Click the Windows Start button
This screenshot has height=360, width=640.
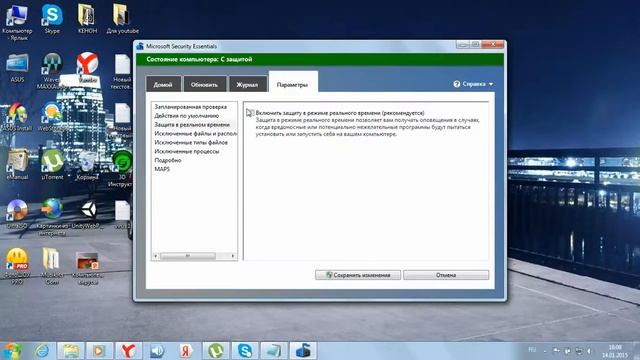(12, 351)
